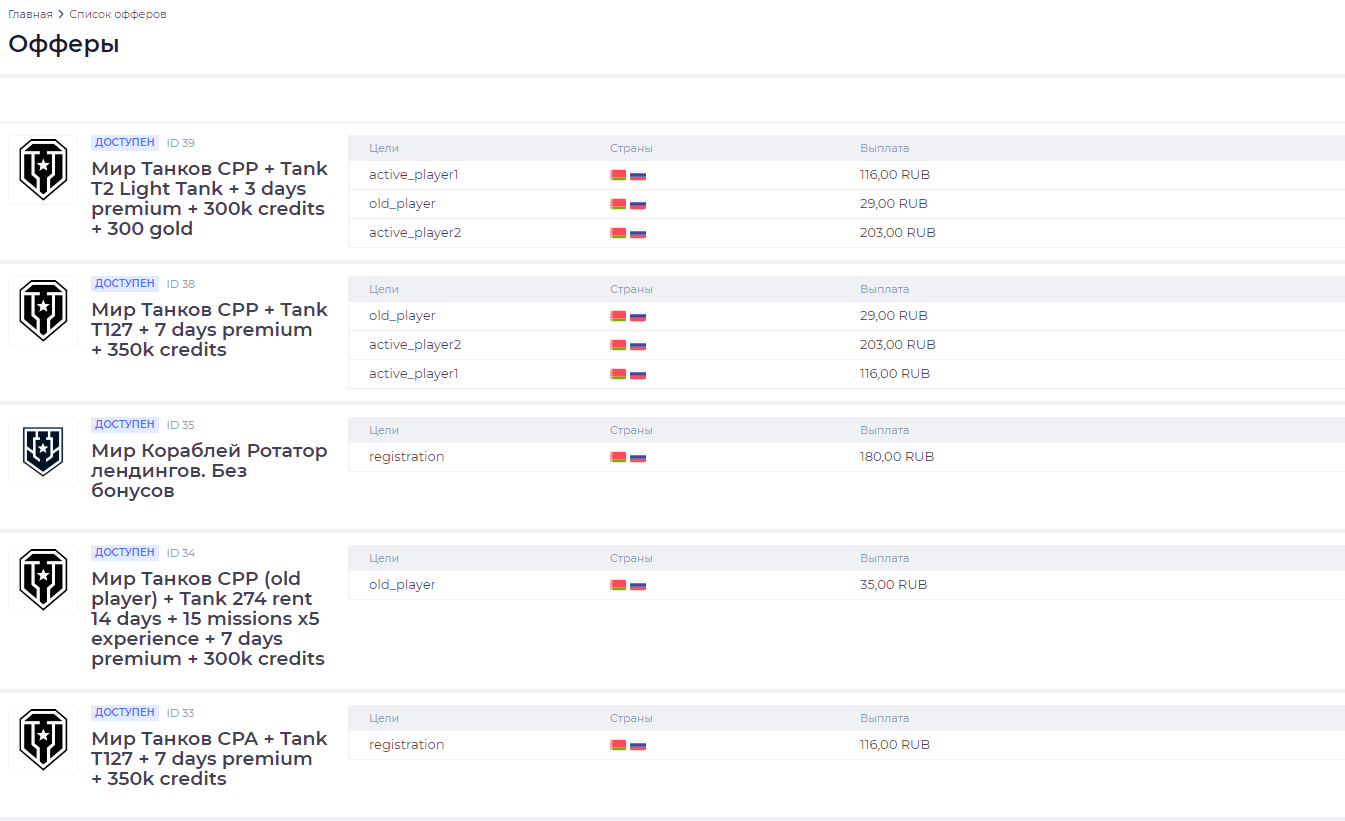Click ДОСТУПЕН badge next to ID 33
Screen dimensions: 1345x821
tap(125, 713)
